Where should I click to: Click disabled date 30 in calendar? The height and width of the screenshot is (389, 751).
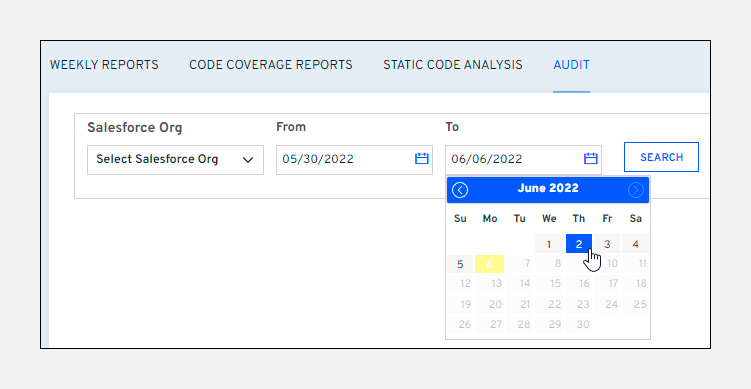(x=579, y=324)
